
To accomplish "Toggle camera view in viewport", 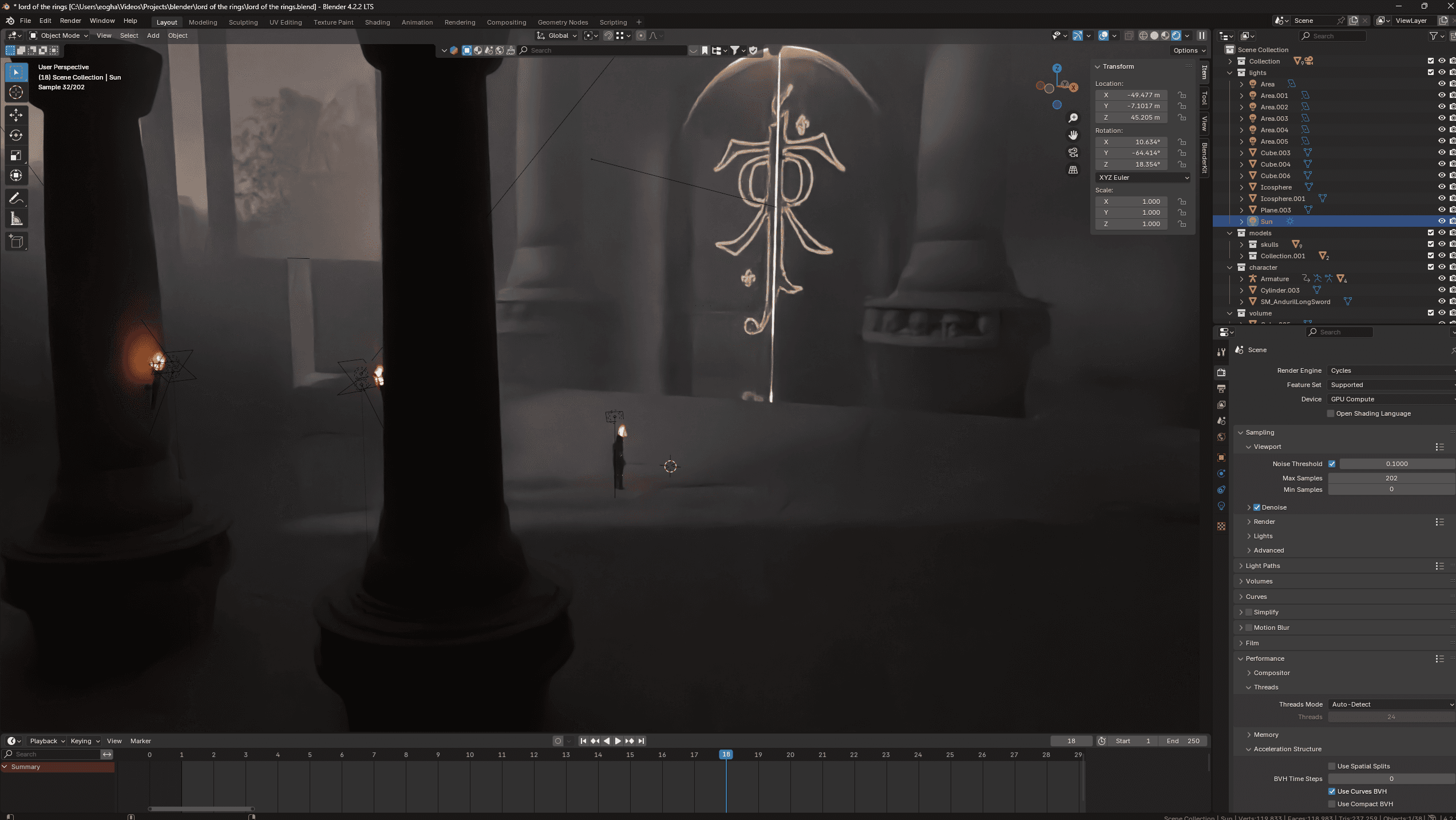I will [1073, 152].
